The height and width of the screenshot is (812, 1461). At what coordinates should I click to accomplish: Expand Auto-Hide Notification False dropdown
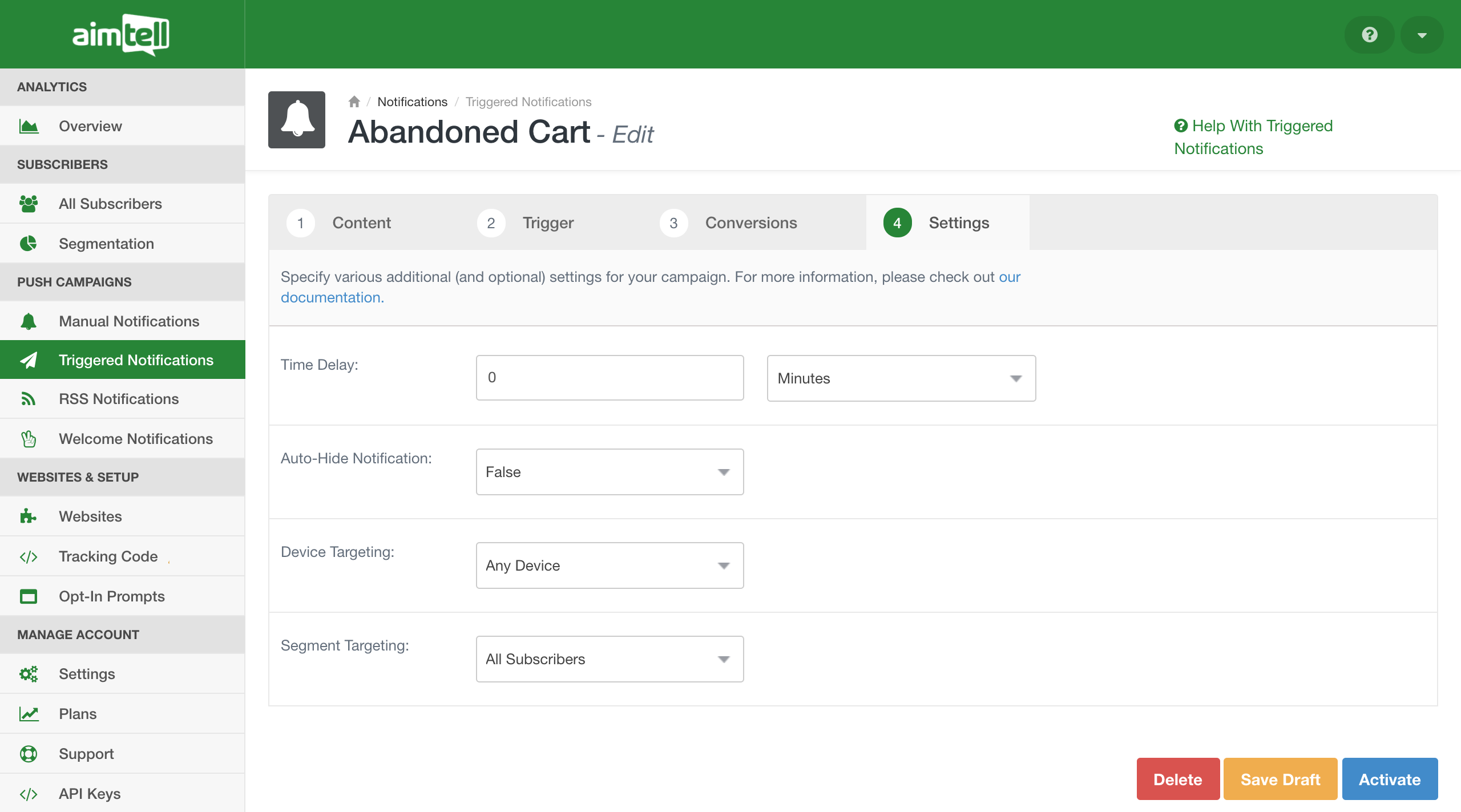(610, 472)
